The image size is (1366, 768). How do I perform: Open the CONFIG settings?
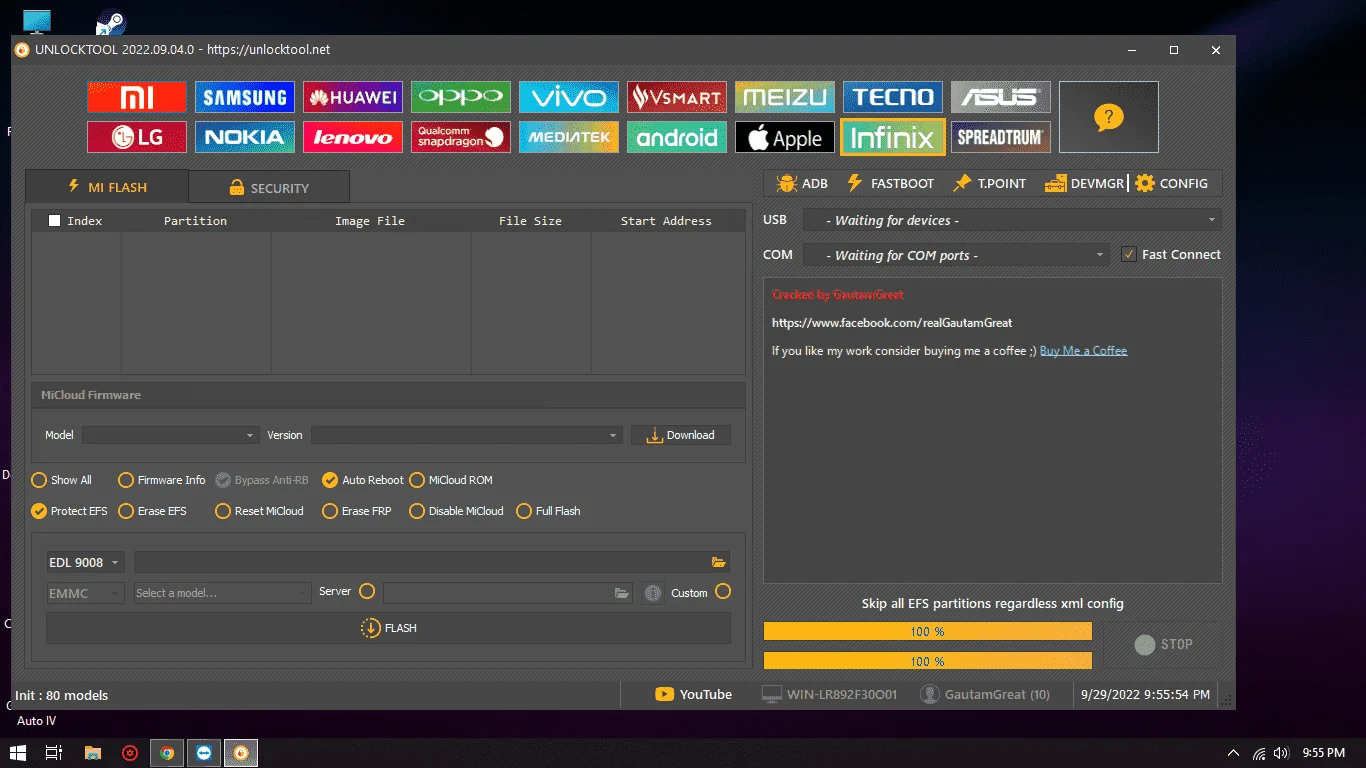pyautogui.click(x=1172, y=183)
